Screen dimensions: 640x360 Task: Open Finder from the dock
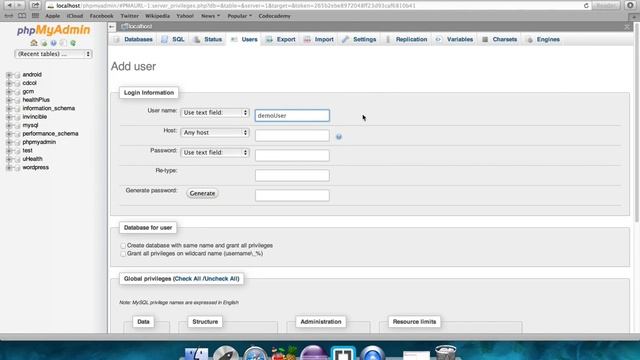(197, 354)
